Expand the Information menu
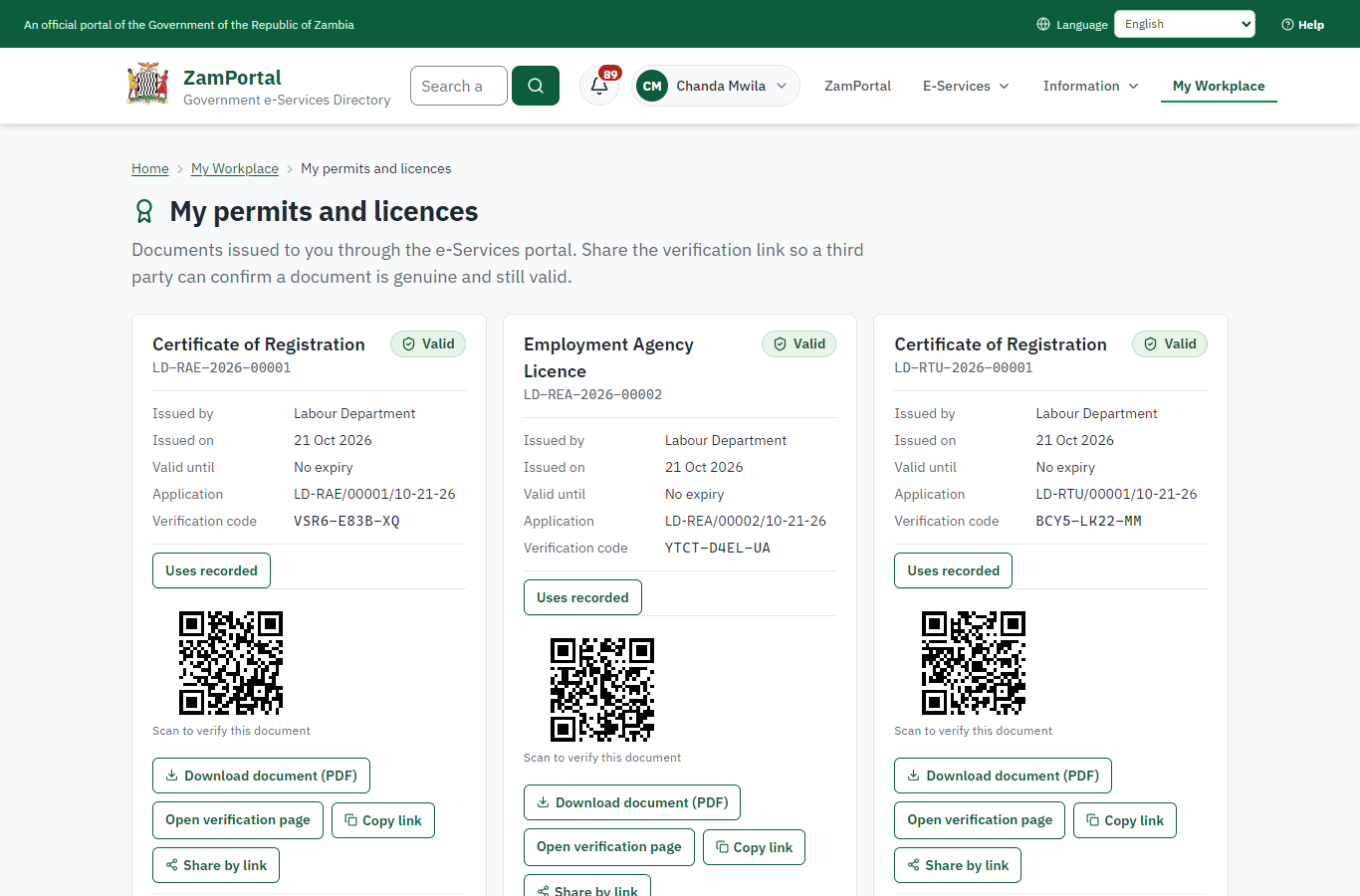Screen dimensions: 1360x896 (x=1090, y=86)
